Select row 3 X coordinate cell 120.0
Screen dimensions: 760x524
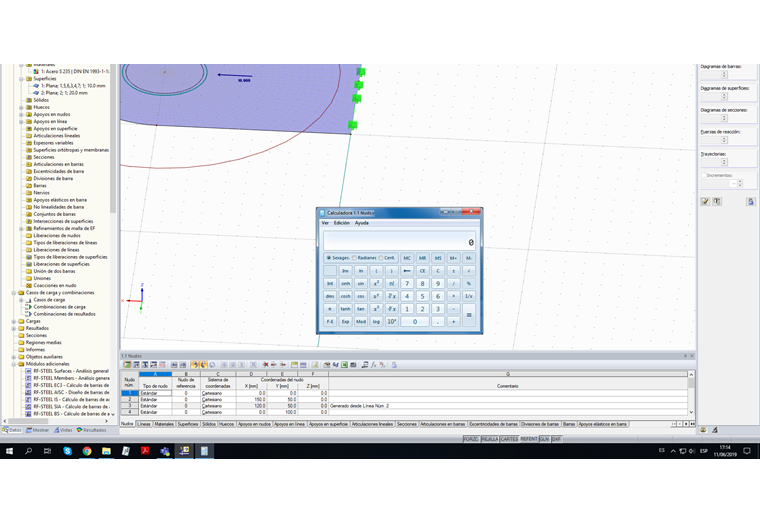(x=251, y=406)
